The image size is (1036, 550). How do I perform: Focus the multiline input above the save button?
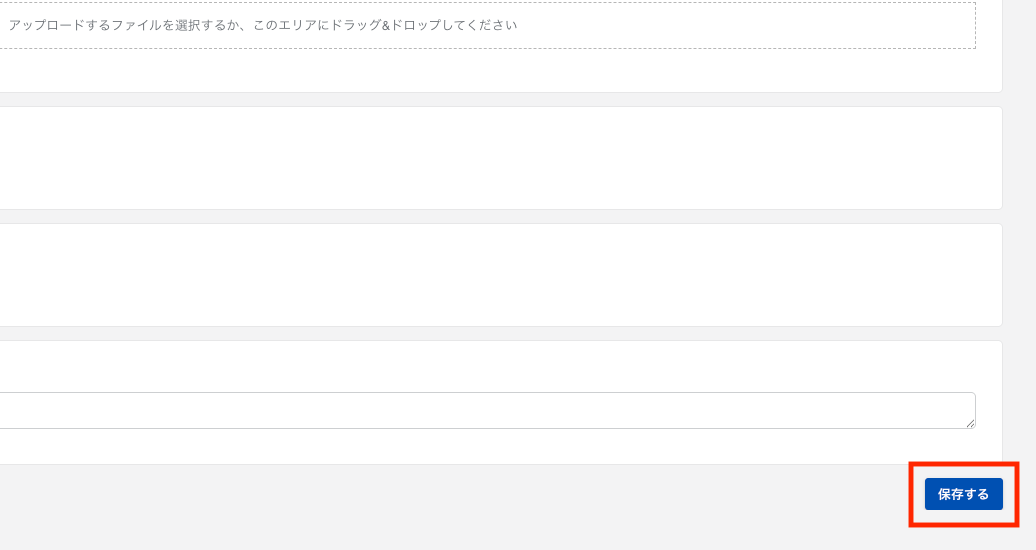coord(480,410)
